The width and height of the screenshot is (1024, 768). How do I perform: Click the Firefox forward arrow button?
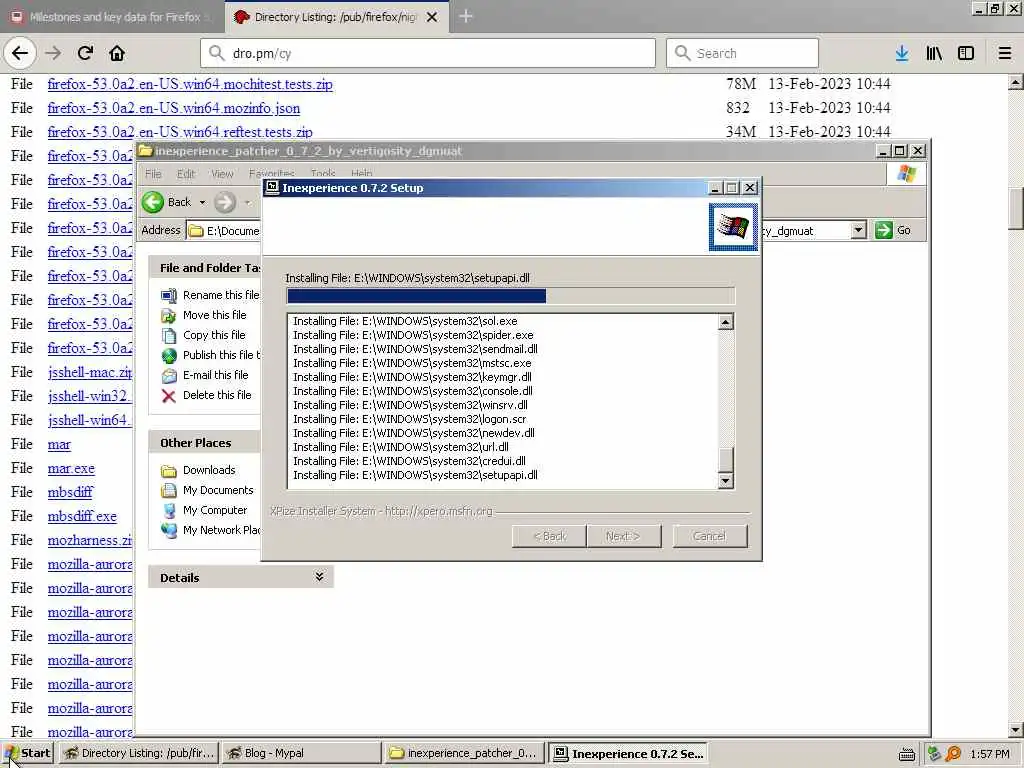tap(53, 54)
